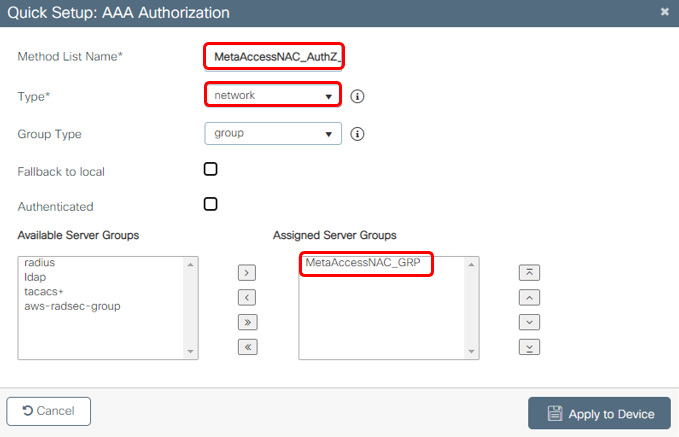Move selected server group to assigned list
This screenshot has height=437, width=679.
pyautogui.click(x=247, y=273)
